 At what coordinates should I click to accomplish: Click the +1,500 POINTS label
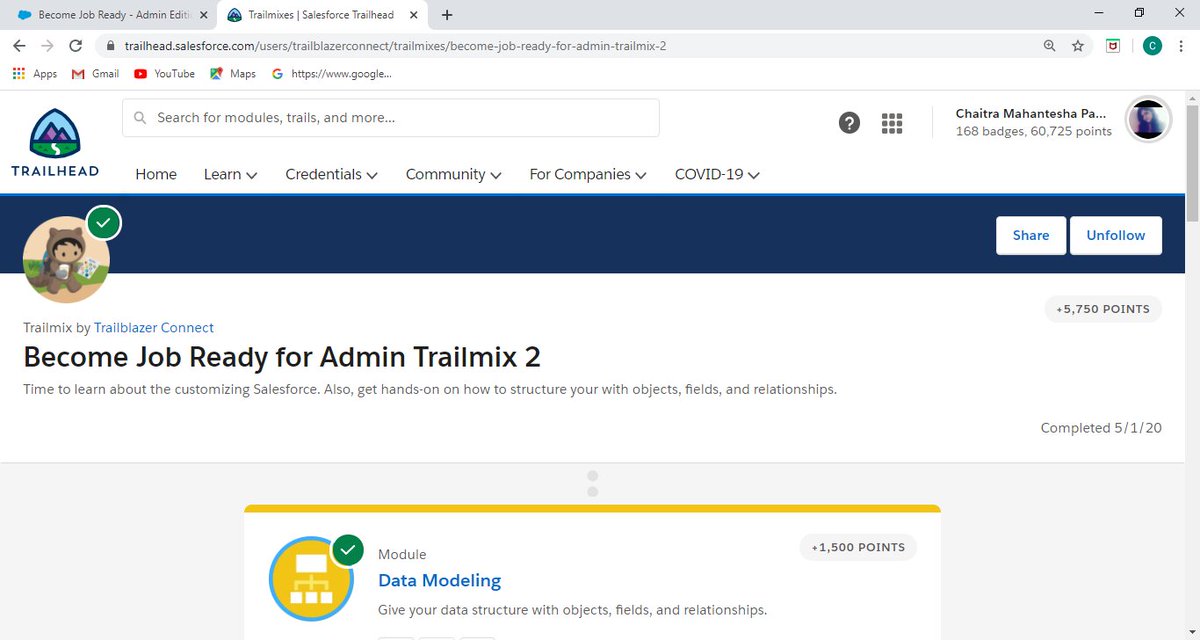coord(858,547)
